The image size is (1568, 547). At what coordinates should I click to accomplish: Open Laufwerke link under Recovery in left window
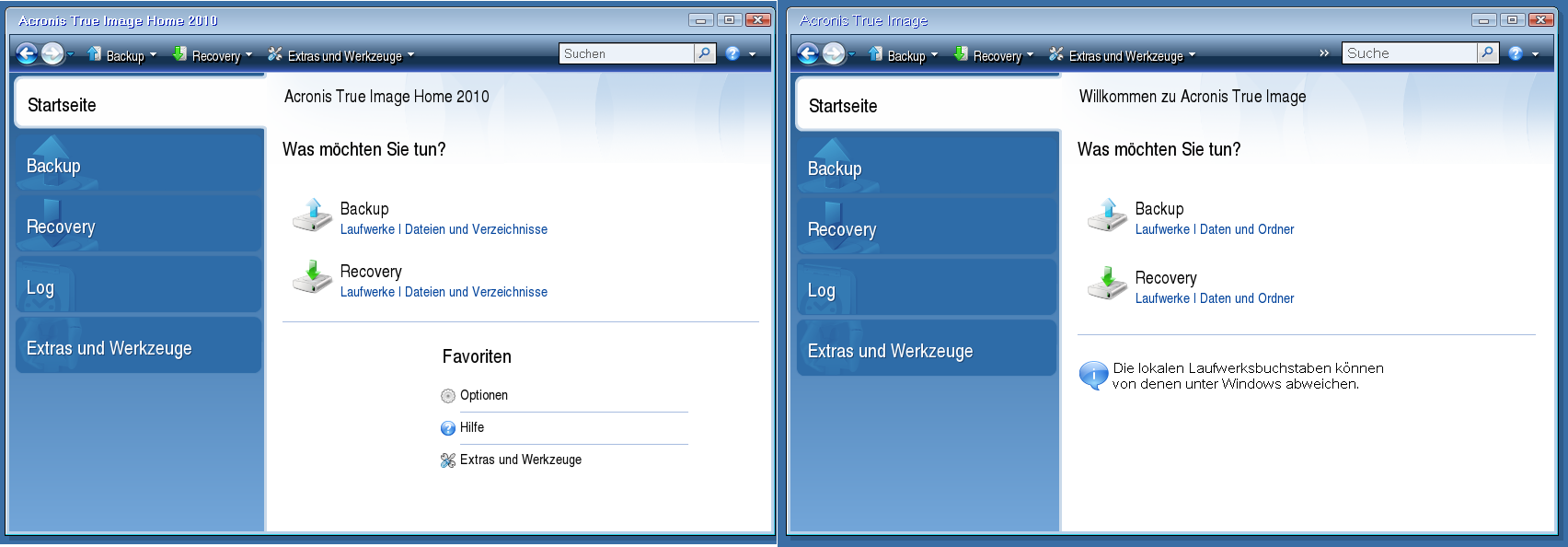(367, 292)
